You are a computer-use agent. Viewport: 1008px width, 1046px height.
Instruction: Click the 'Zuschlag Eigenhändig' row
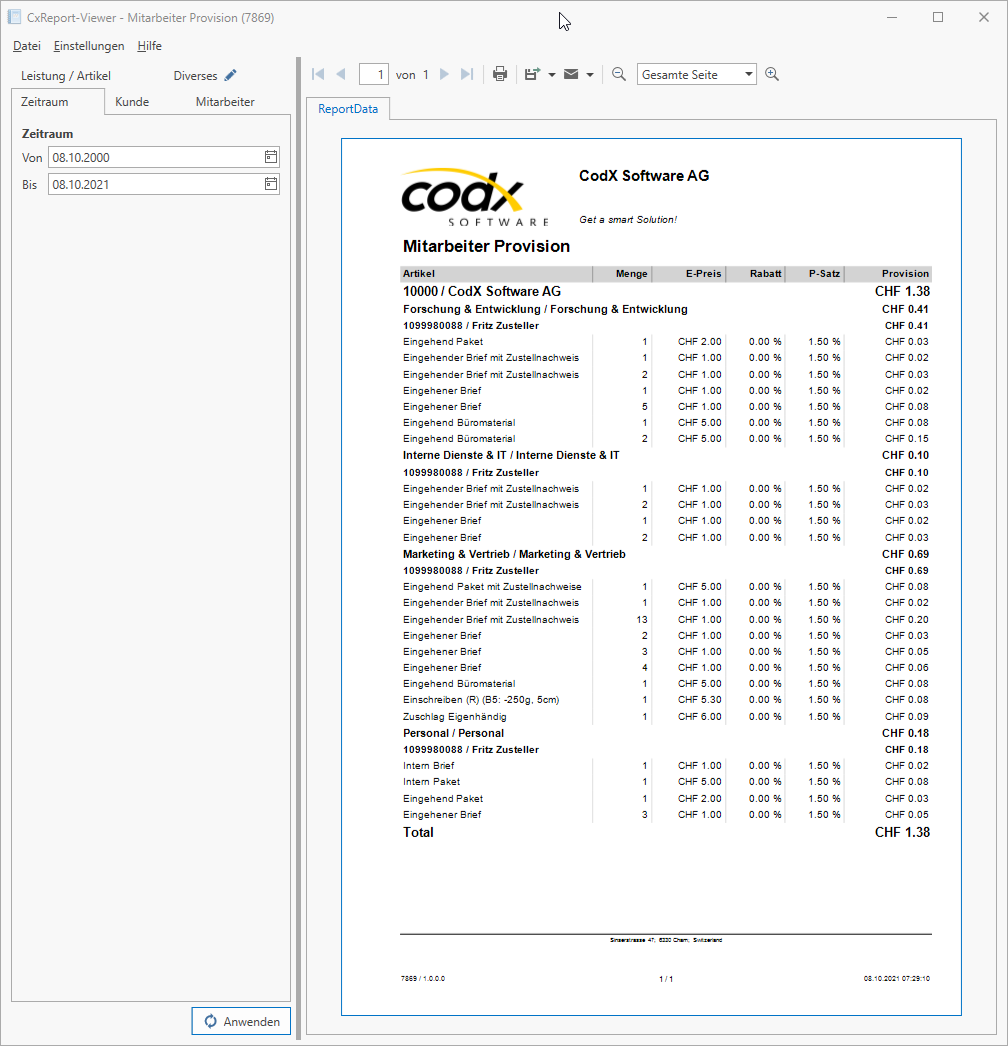(x=666, y=716)
